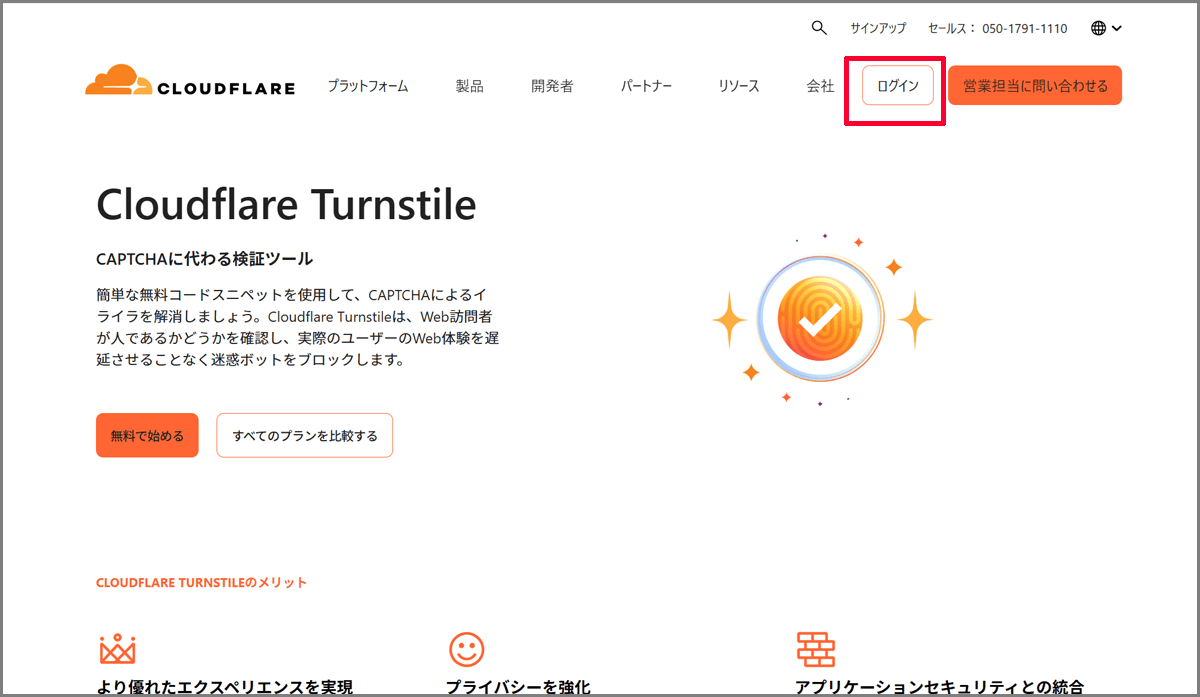
Task: Open the パートナー menu
Action: point(646,86)
